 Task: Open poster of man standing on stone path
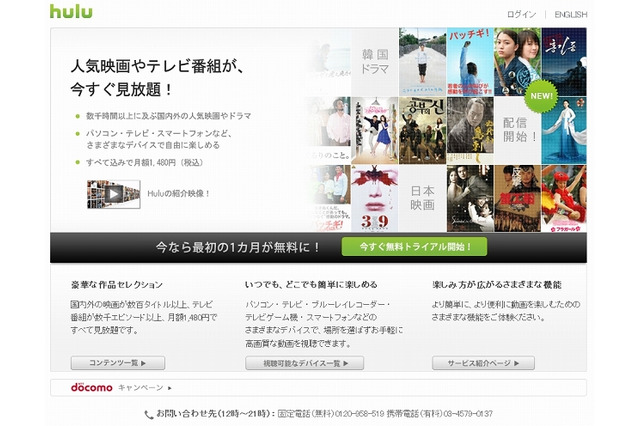click(x=422, y=62)
